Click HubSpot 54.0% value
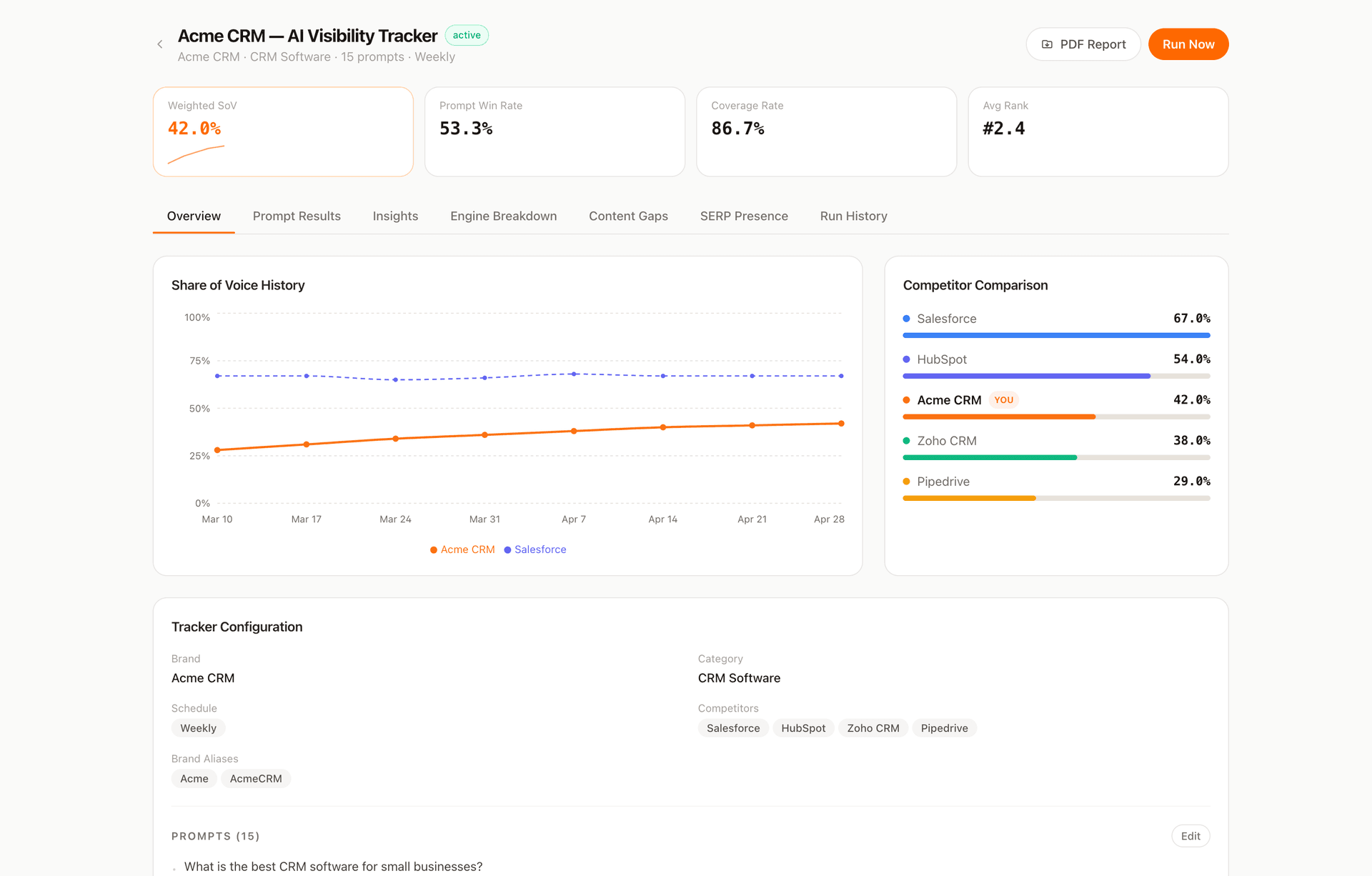 point(1191,359)
